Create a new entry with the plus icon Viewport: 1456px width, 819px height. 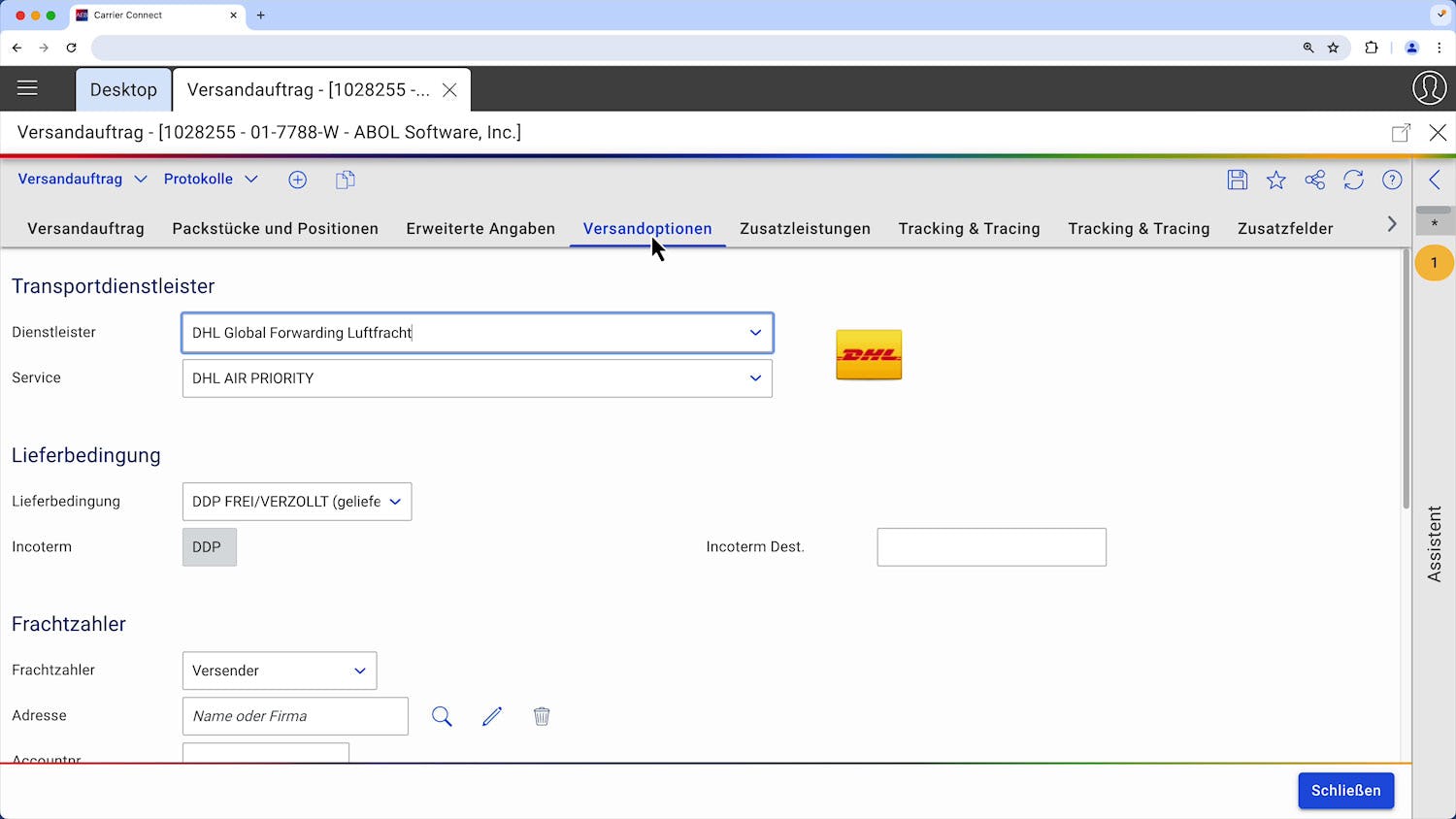tap(297, 180)
